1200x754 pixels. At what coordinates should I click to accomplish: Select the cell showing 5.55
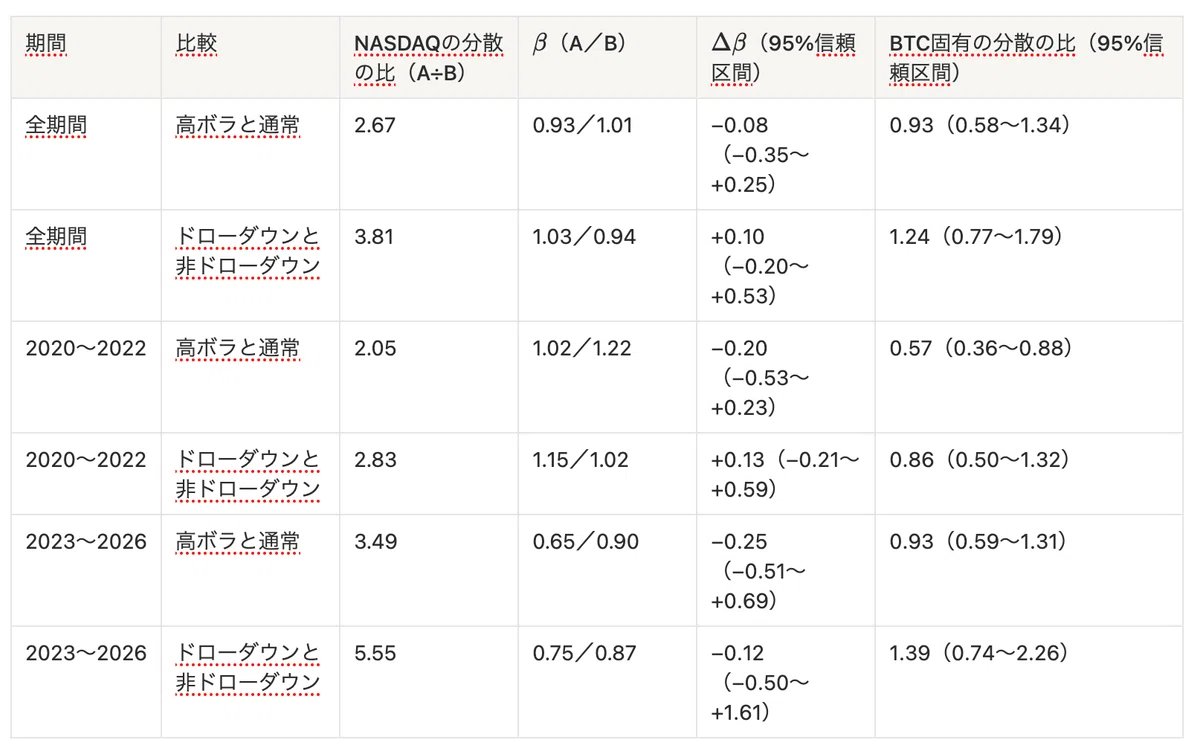pos(429,682)
